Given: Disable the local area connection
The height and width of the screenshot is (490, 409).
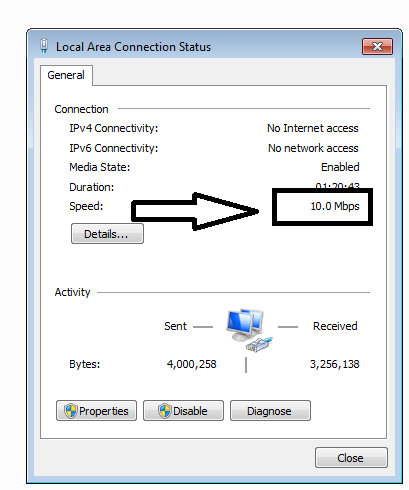Looking at the screenshot, I should click(x=183, y=411).
